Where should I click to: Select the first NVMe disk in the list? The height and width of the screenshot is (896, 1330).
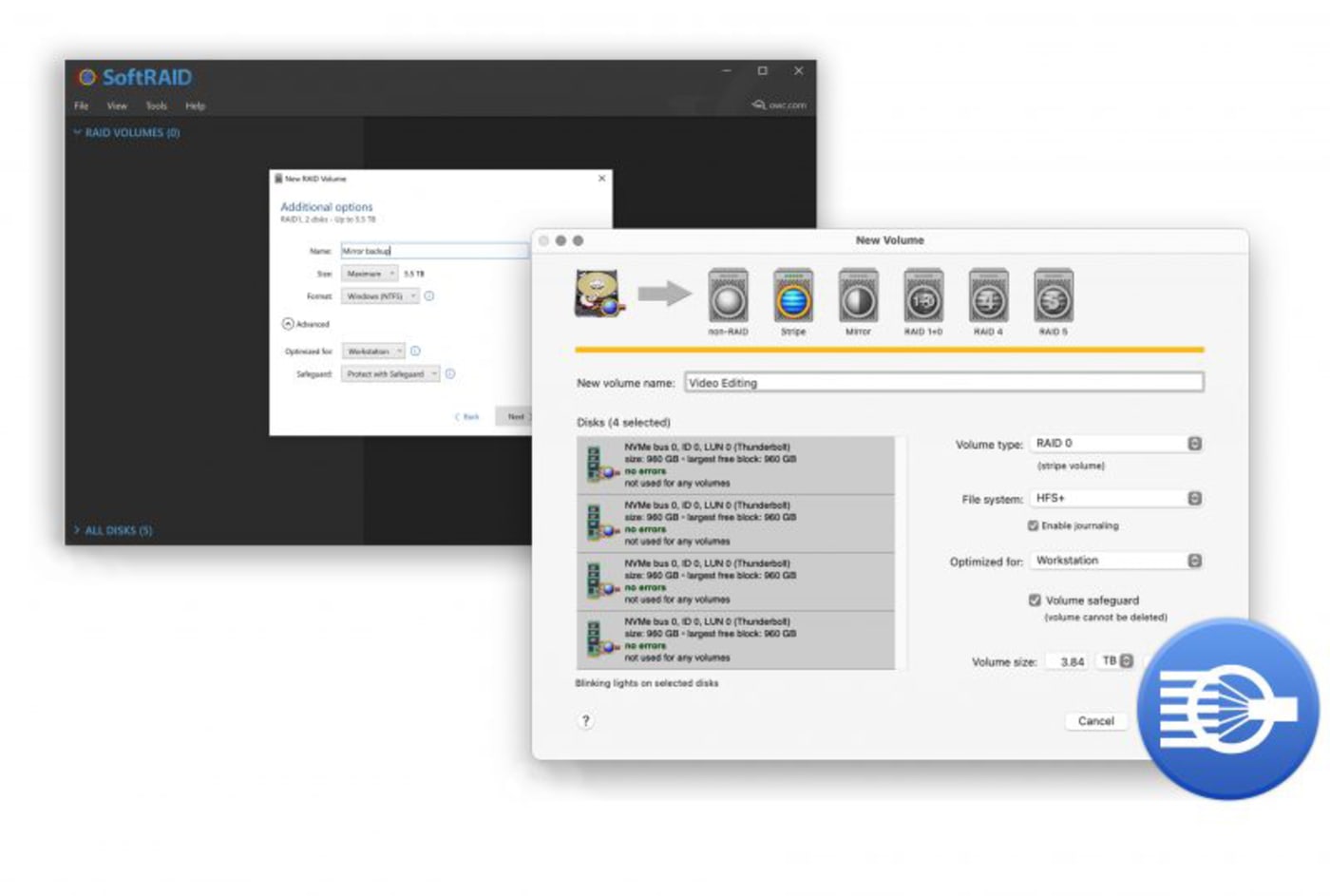coord(735,465)
